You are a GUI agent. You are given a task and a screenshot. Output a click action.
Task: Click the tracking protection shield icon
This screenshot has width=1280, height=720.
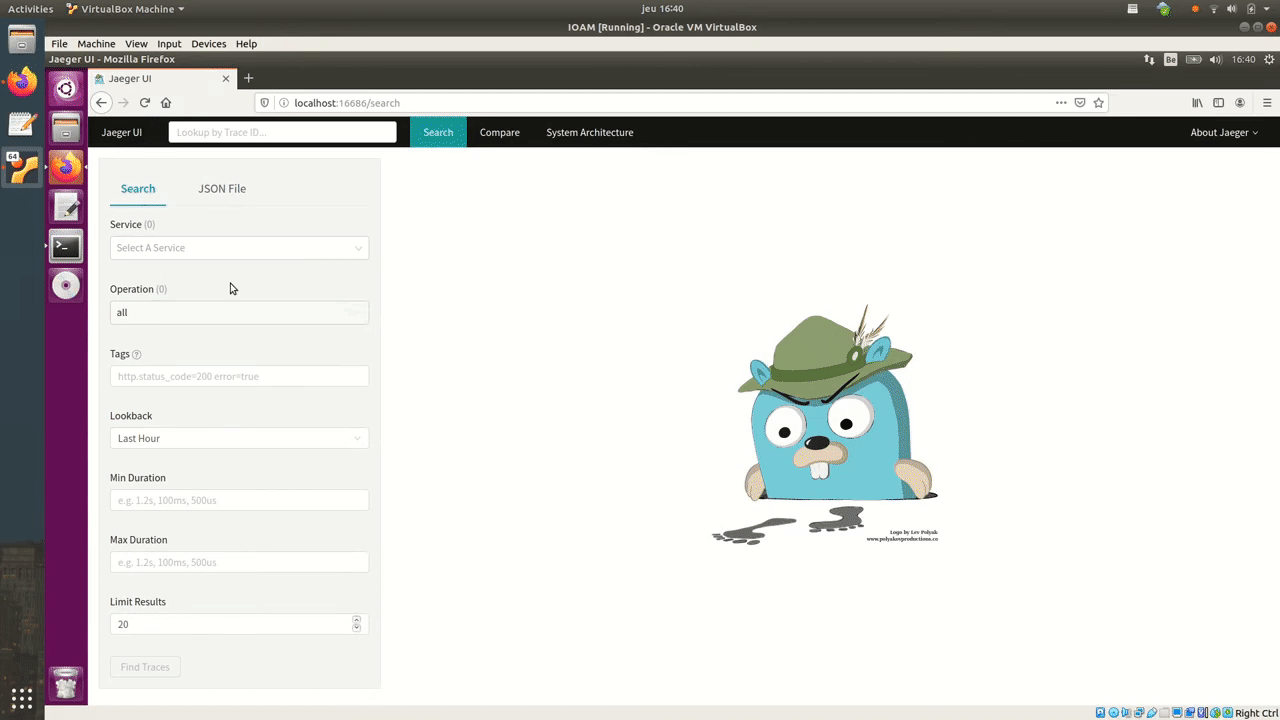tap(265, 103)
